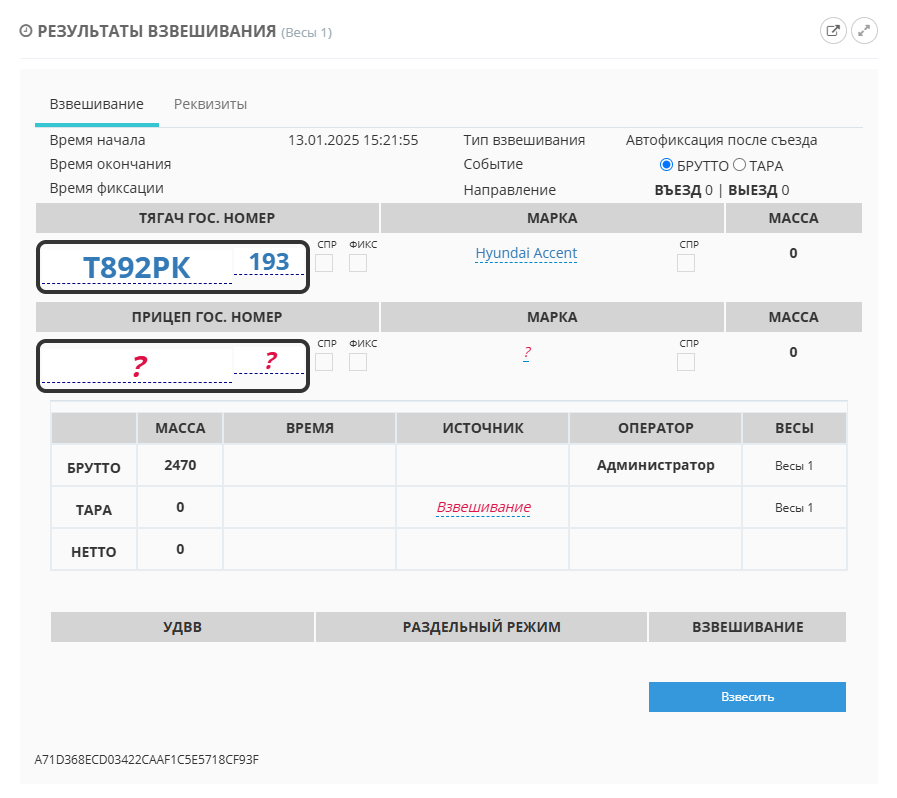
Task: Toggle the trailer plate СПР checkbox
Action: (x=324, y=362)
